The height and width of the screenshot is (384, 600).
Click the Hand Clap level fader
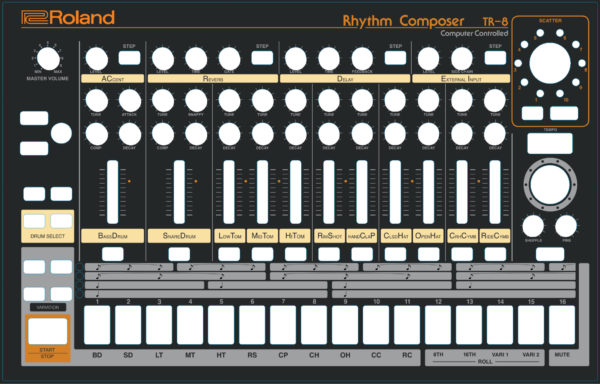click(362, 192)
